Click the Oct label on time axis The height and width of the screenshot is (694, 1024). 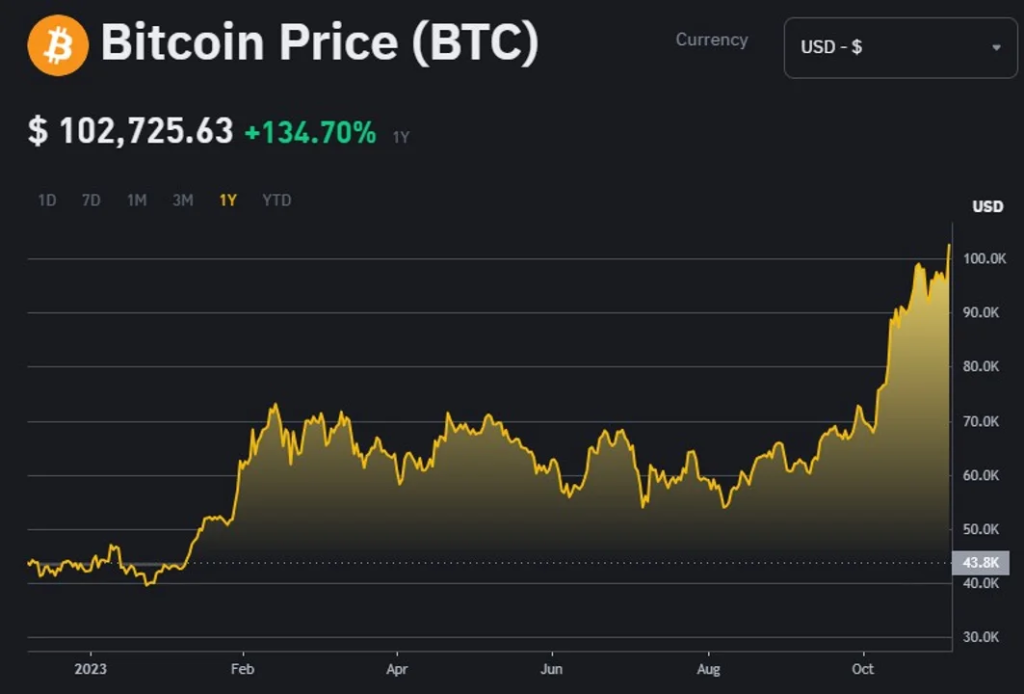click(862, 667)
